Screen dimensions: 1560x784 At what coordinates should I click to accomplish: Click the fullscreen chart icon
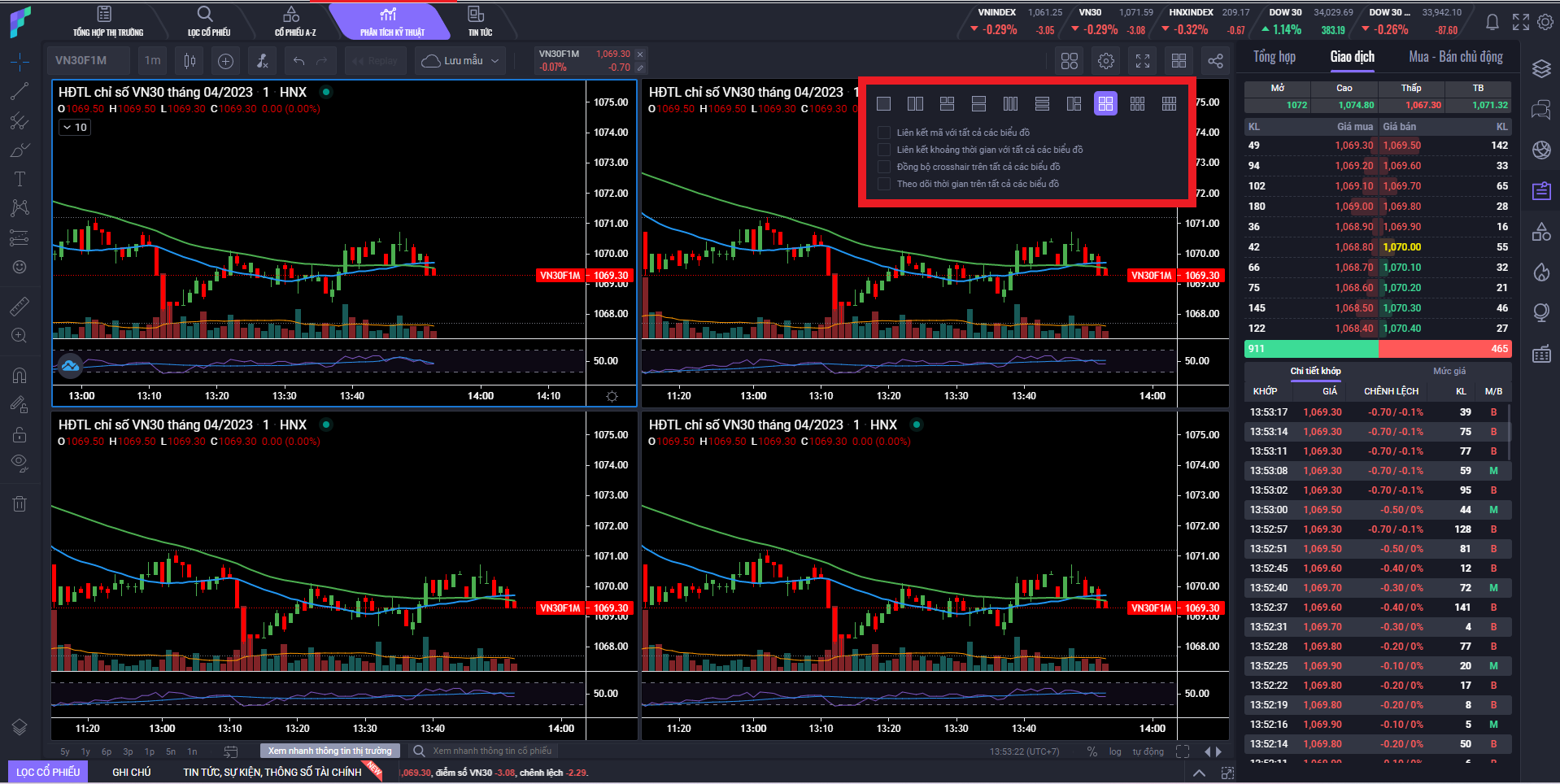point(1143,61)
